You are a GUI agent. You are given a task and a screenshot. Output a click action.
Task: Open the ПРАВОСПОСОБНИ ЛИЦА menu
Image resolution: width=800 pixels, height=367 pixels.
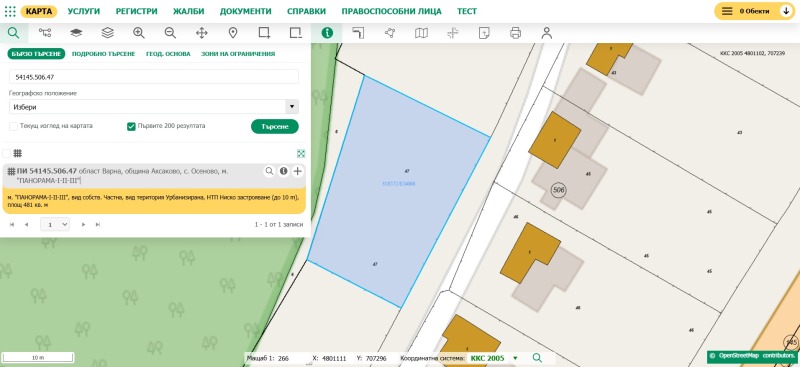pyautogui.click(x=391, y=11)
